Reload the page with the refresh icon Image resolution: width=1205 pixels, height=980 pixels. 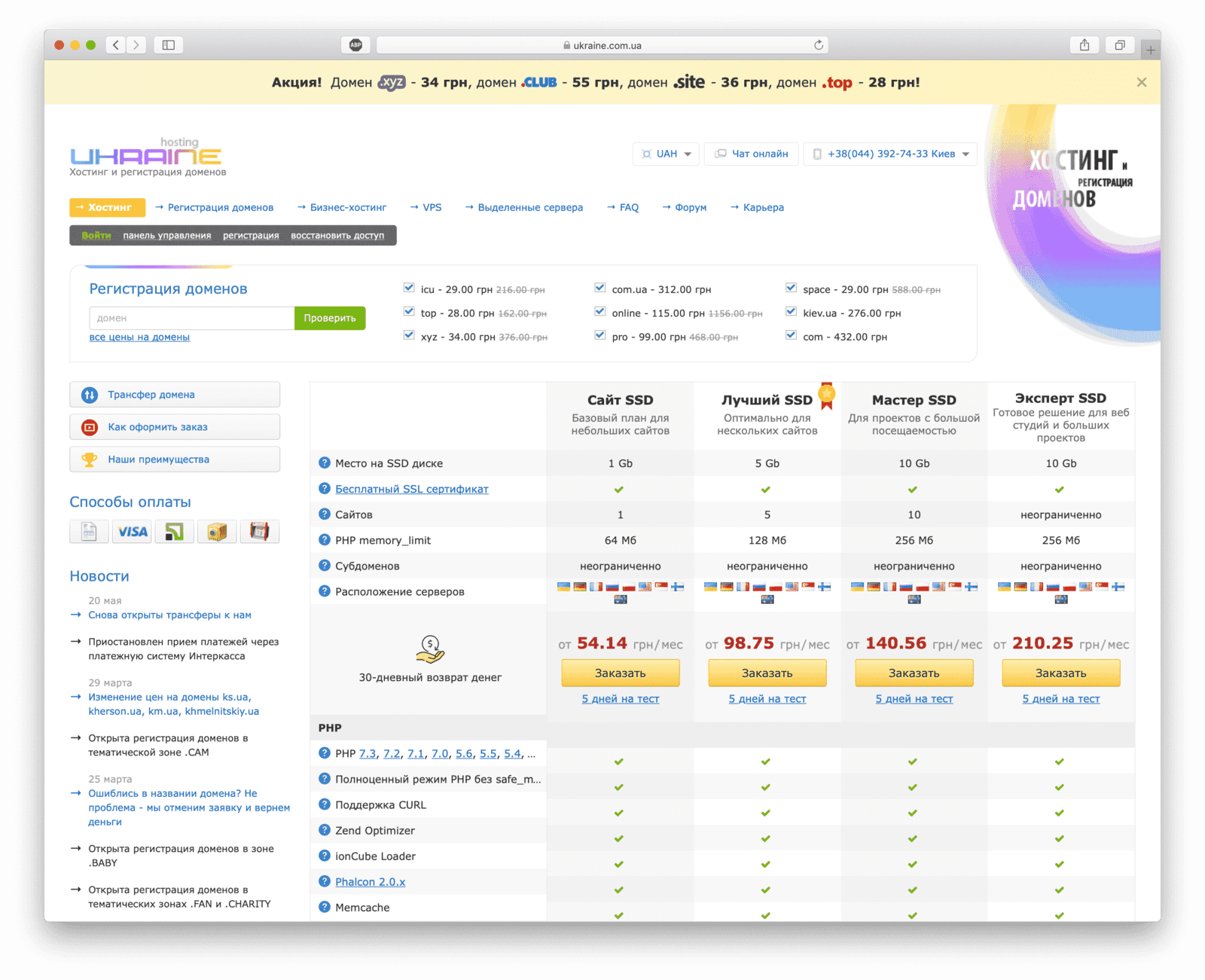point(818,45)
